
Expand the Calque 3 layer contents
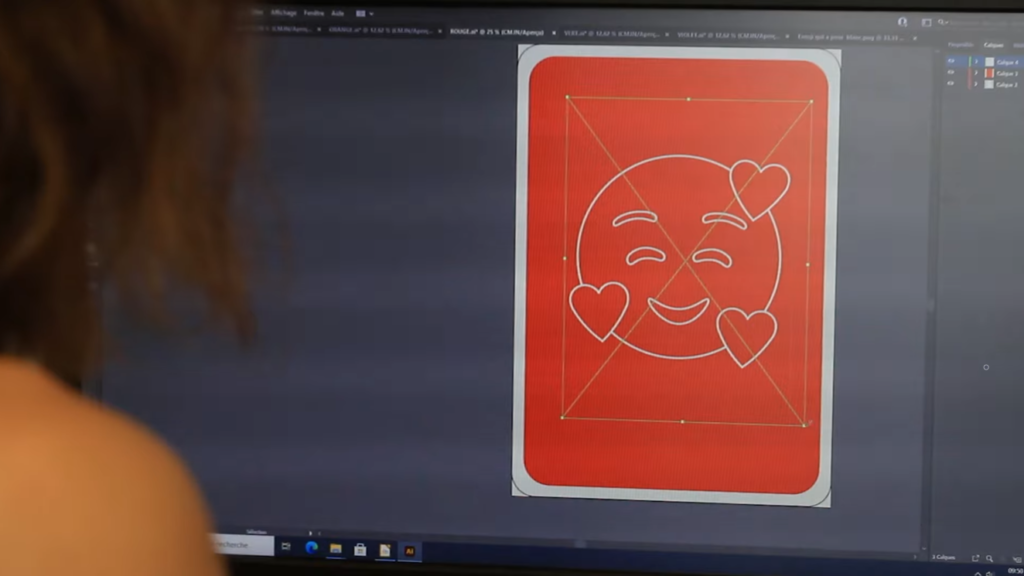pyautogui.click(x=976, y=73)
